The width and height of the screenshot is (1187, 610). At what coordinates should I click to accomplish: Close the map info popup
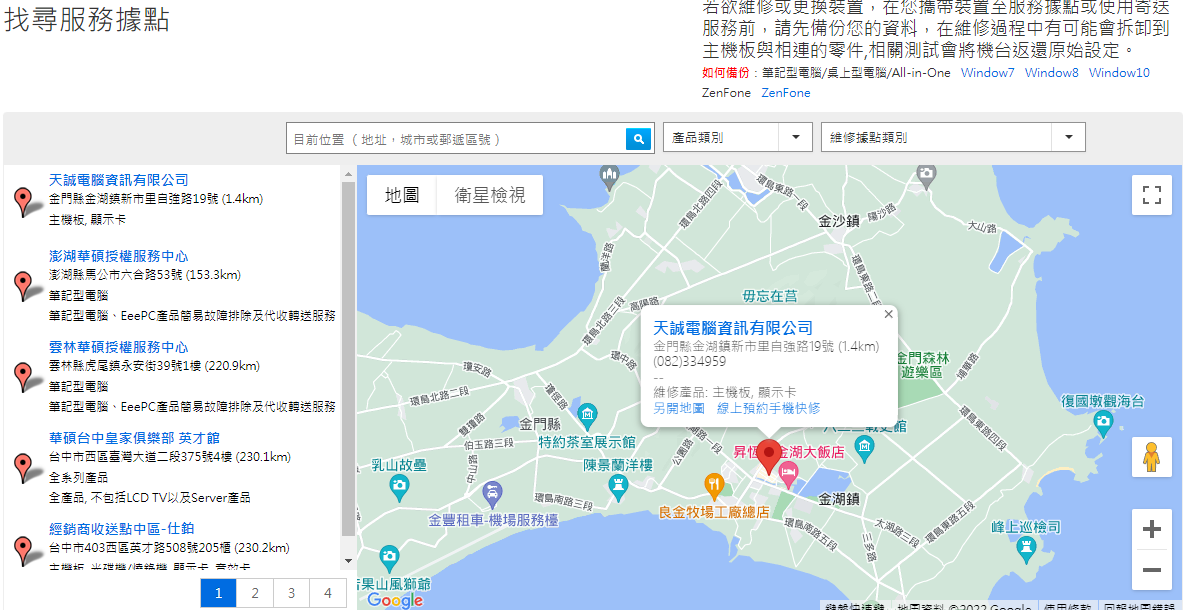tap(888, 314)
